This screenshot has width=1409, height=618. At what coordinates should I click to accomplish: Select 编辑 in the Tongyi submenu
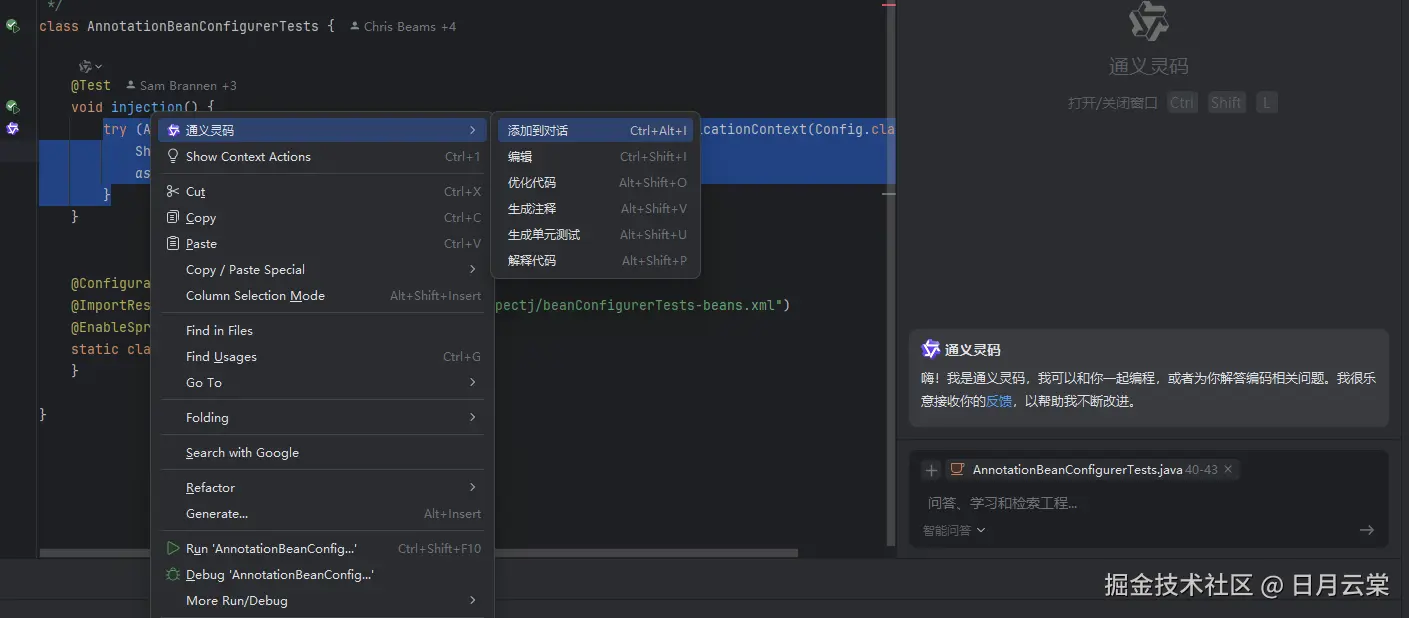[596, 156]
